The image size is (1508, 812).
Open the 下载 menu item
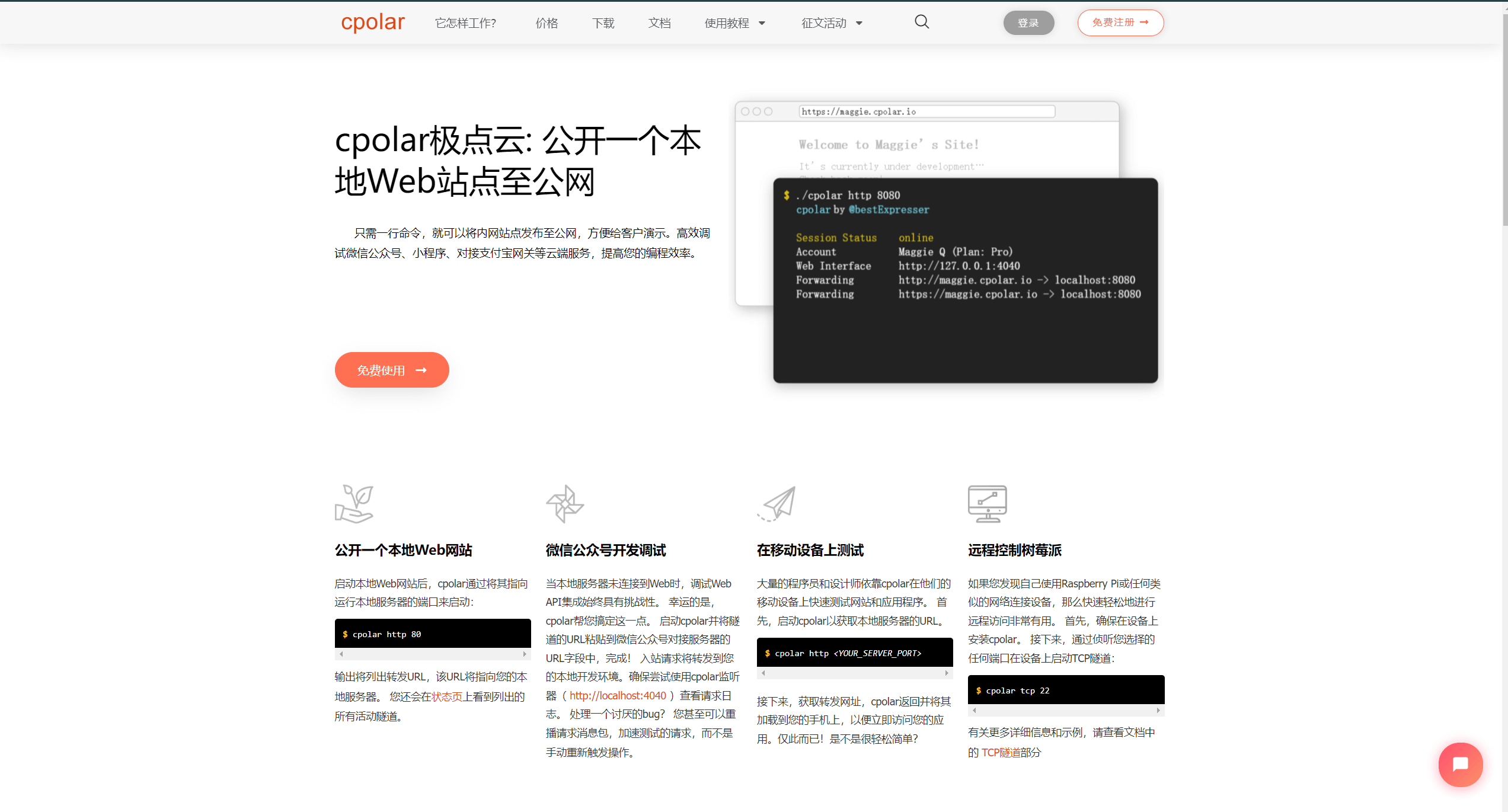pos(603,23)
